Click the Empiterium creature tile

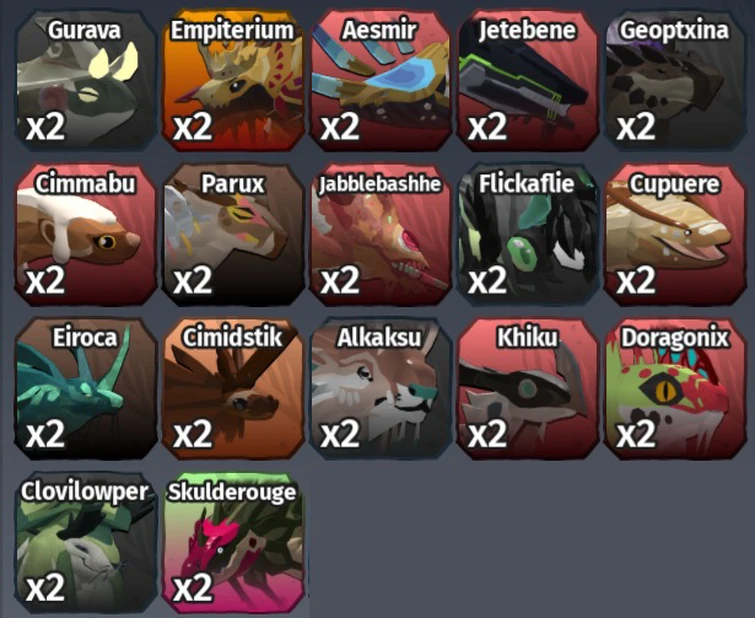pyautogui.click(x=234, y=80)
